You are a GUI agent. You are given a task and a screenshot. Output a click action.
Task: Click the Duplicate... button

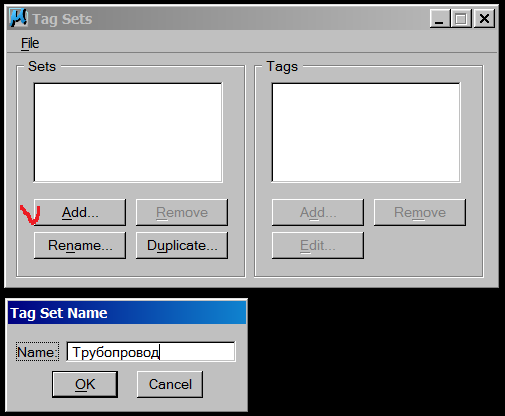tap(182, 245)
